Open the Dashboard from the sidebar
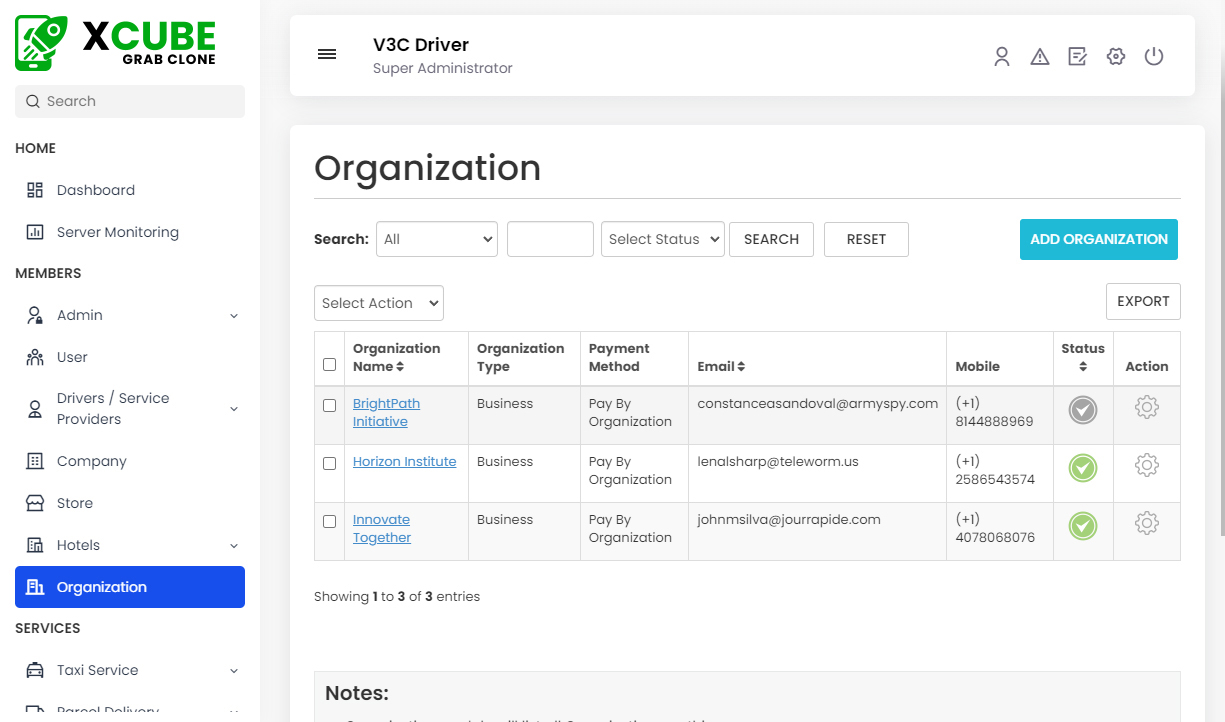 click(95, 190)
